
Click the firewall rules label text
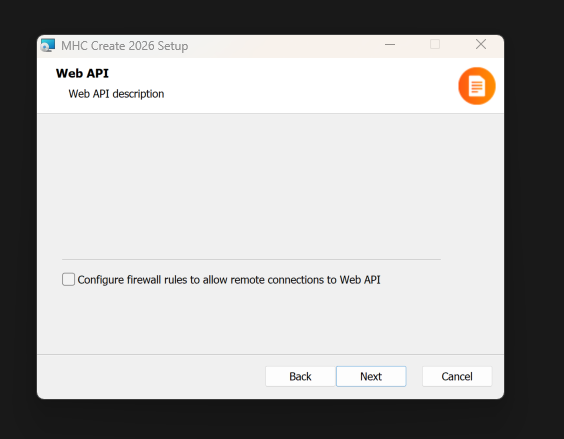click(x=229, y=280)
